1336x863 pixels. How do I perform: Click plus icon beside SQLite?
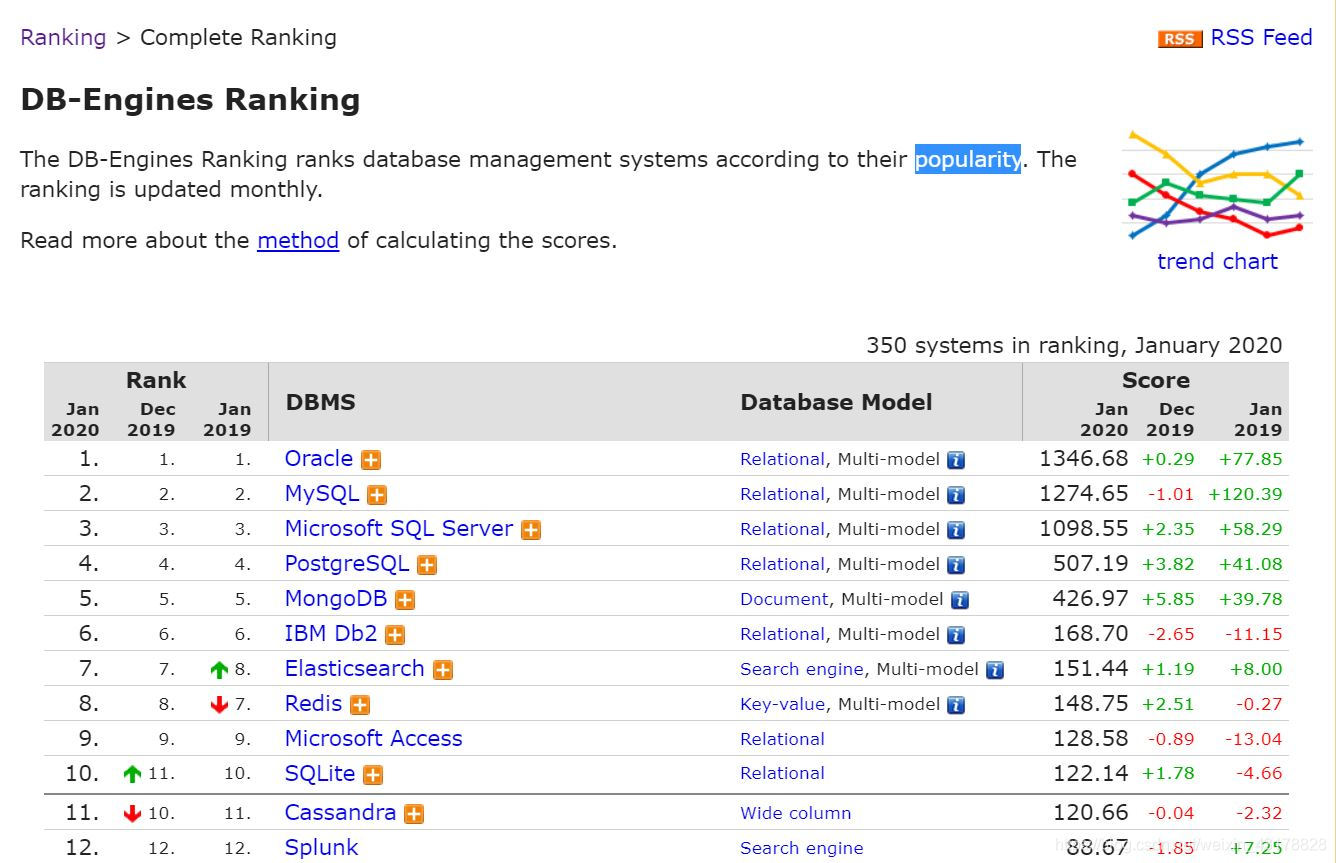(x=373, y=775)
